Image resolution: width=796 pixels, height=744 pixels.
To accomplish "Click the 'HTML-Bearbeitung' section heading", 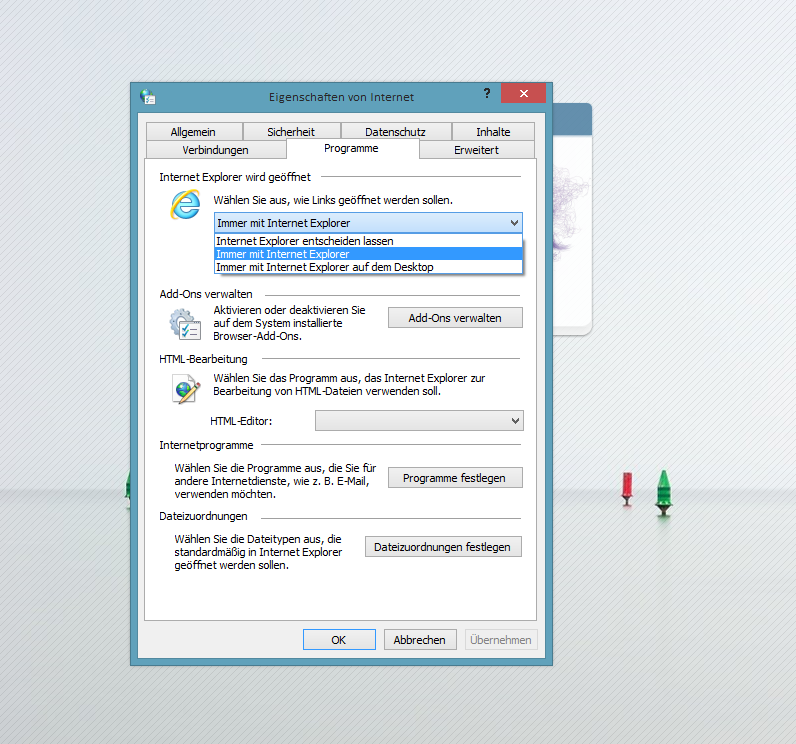I will point(203,359).
